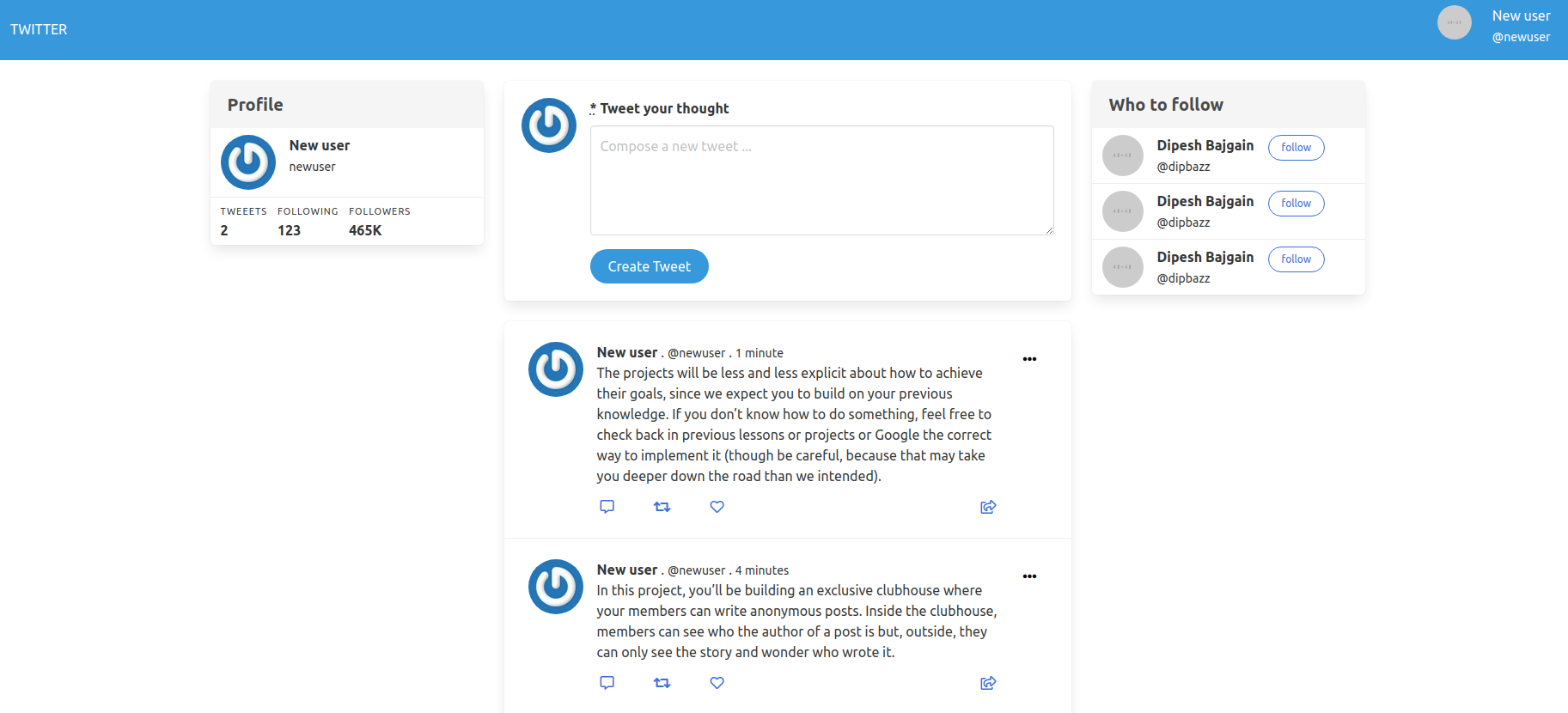1568x713 pixels.
Task: Click second Dipesh Bajgain avatar
Action: tap(1123, 211)
